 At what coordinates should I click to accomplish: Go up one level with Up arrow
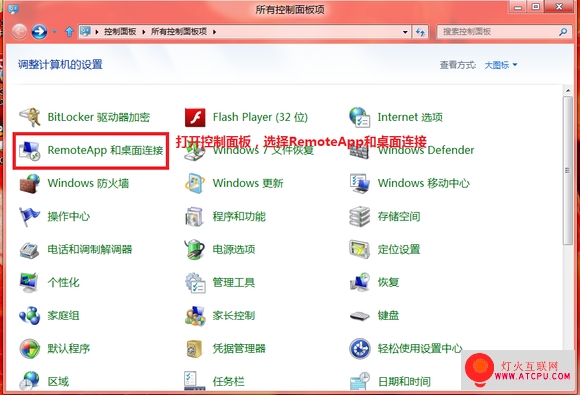click(x=69, y=31)
